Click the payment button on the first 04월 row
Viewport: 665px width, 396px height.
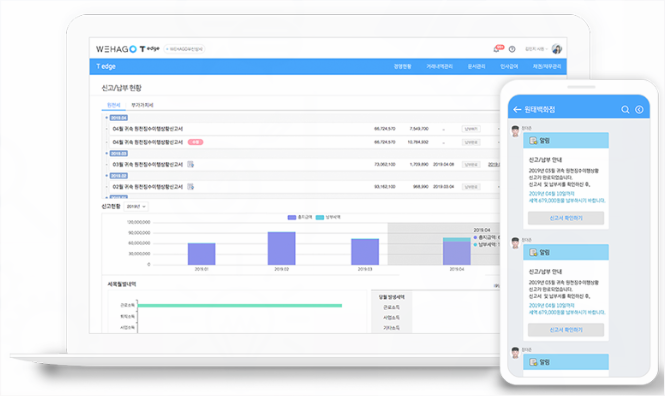point(471,128)
